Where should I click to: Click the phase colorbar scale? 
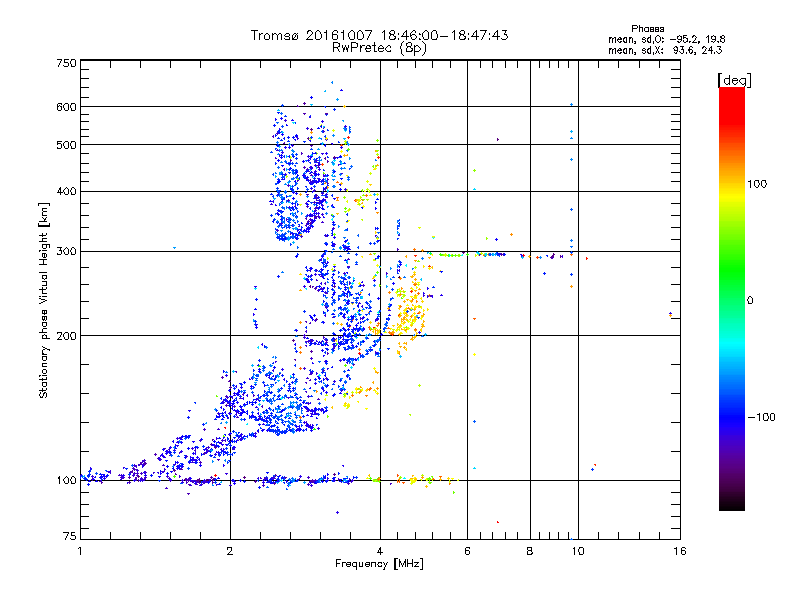tap(732, 299)
